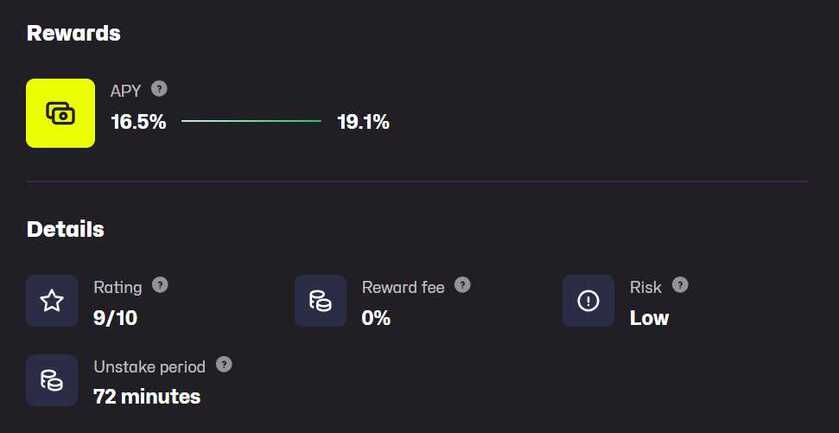Click the Reward fee coins icon
The width and height of the screenshot is (839, 433).
coord(320,301)
